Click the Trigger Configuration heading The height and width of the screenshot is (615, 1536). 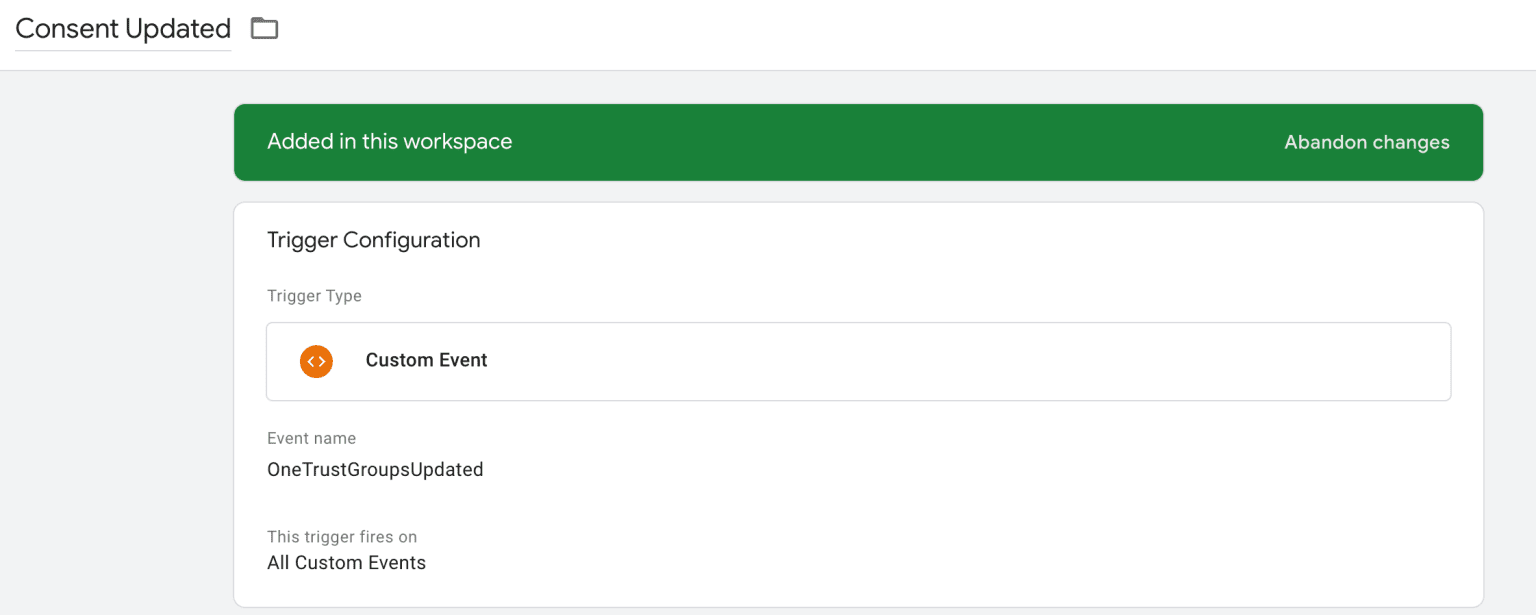tap(373, 240)
